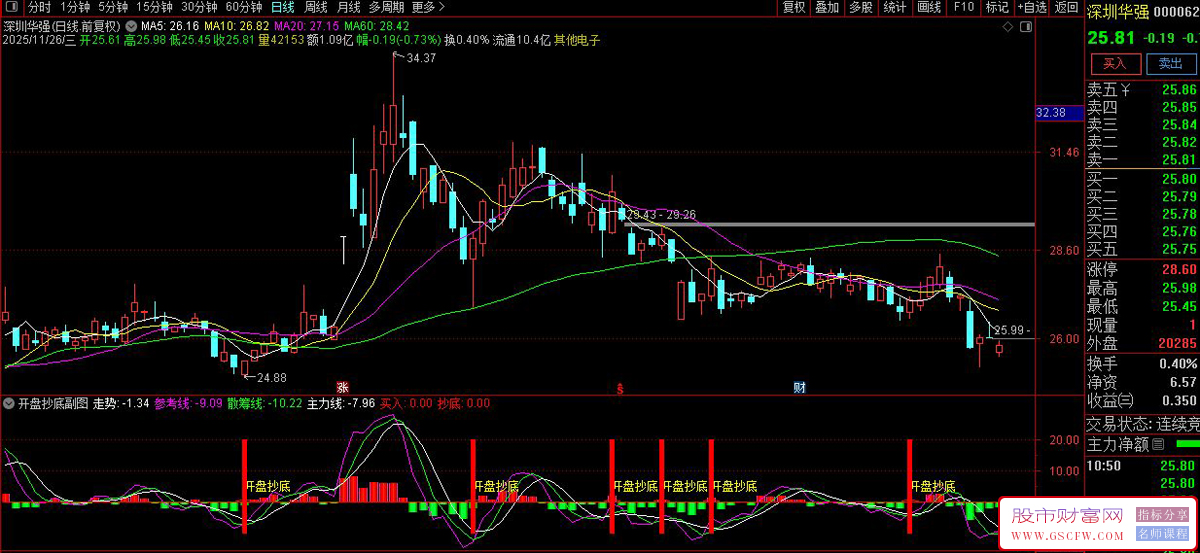
Task: Click the 主力线: -7.96 indicator value
Action: tap(340, 404)
